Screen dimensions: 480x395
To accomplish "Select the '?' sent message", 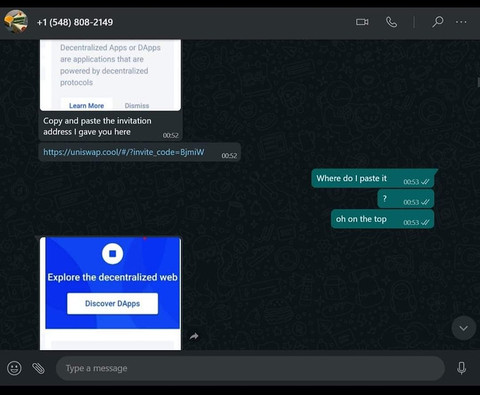I will [x=406, y=199].
